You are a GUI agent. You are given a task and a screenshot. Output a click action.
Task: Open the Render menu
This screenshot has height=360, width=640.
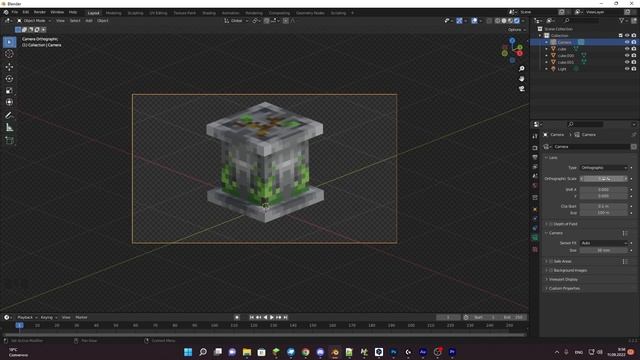point(40,12)
